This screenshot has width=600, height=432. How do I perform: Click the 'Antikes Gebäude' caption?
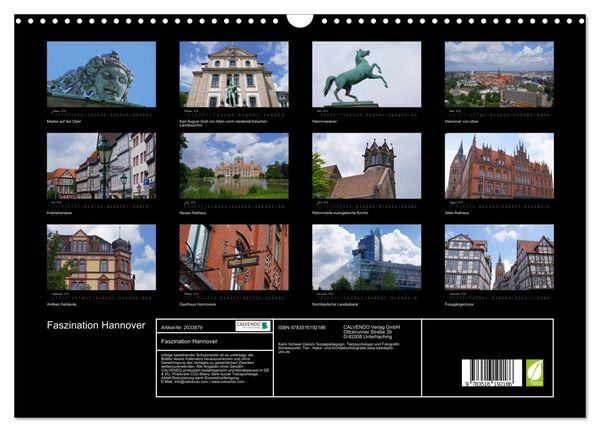(62, 304)
